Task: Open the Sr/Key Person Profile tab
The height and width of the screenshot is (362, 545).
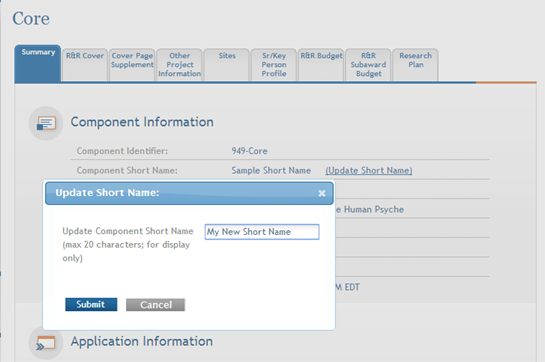Action: (x=274, y=65)
